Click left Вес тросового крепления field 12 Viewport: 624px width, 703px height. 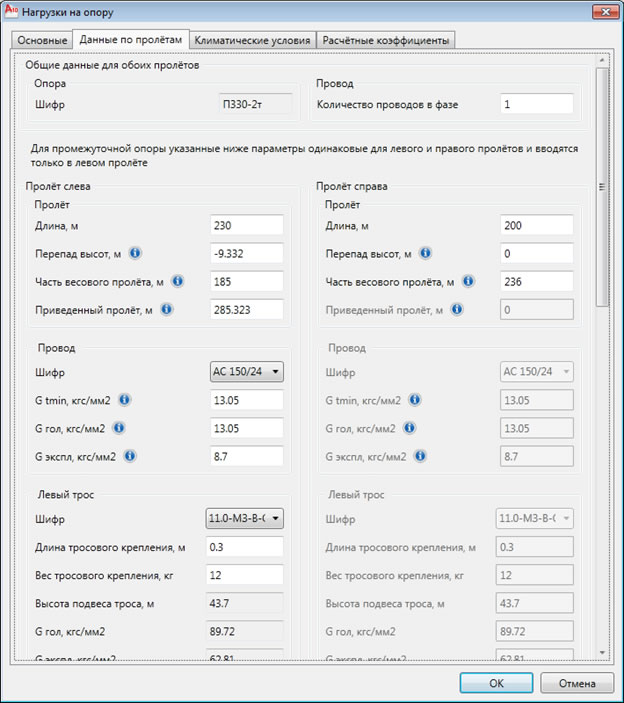[x=244, y=575]
